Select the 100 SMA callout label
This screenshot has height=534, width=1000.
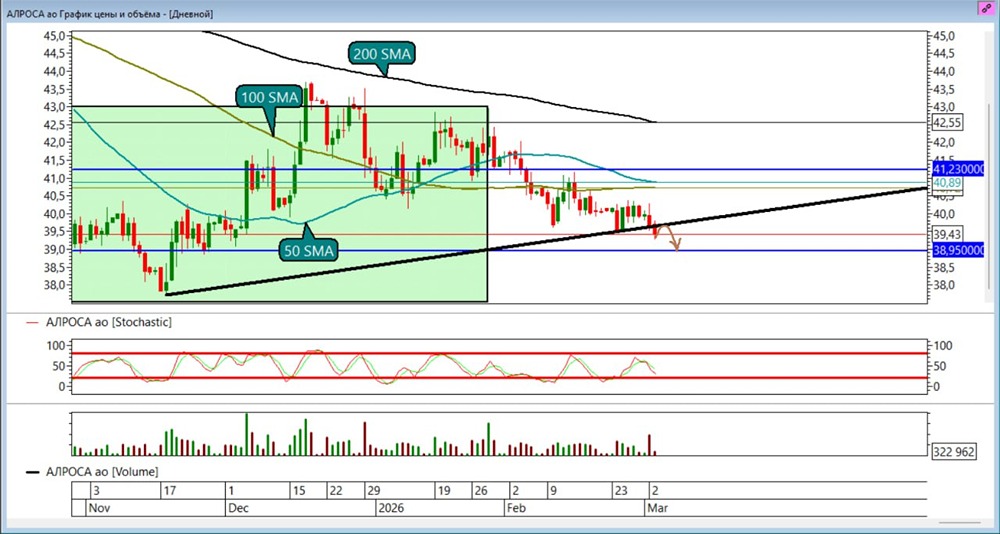[268, 98]
